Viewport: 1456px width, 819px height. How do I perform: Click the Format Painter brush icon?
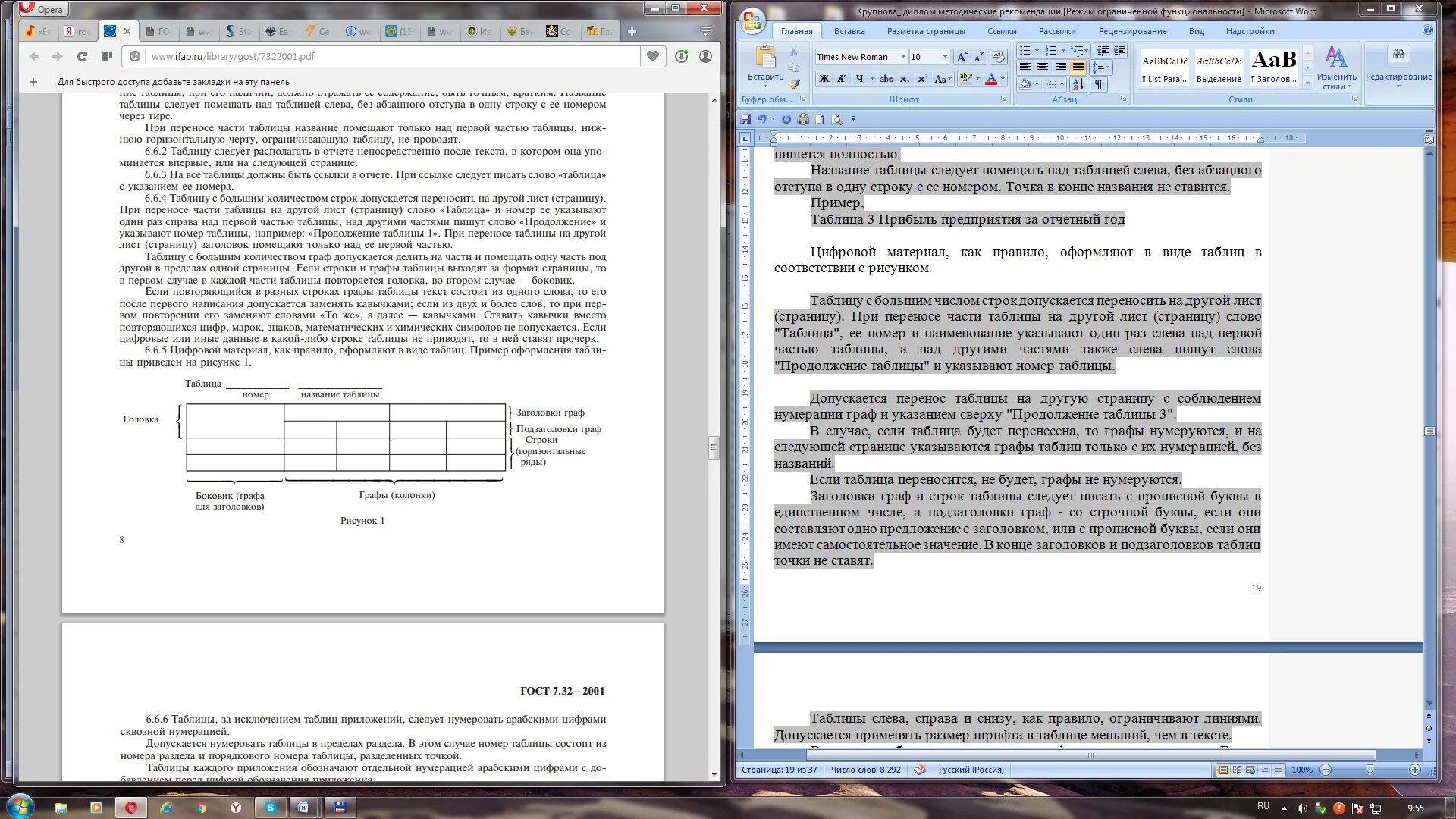pyautogui.click(x=793, y=84)
